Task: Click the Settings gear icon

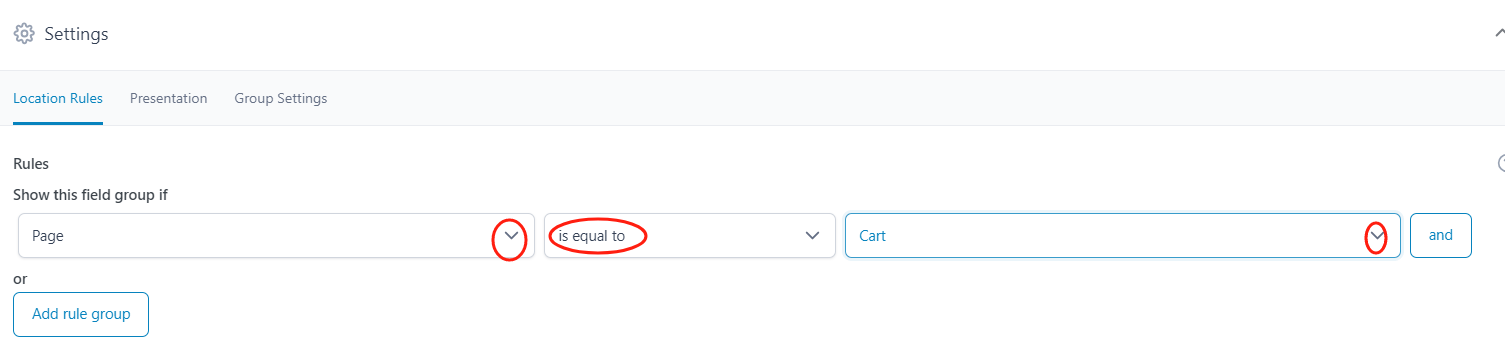Action: pos(25,34)
